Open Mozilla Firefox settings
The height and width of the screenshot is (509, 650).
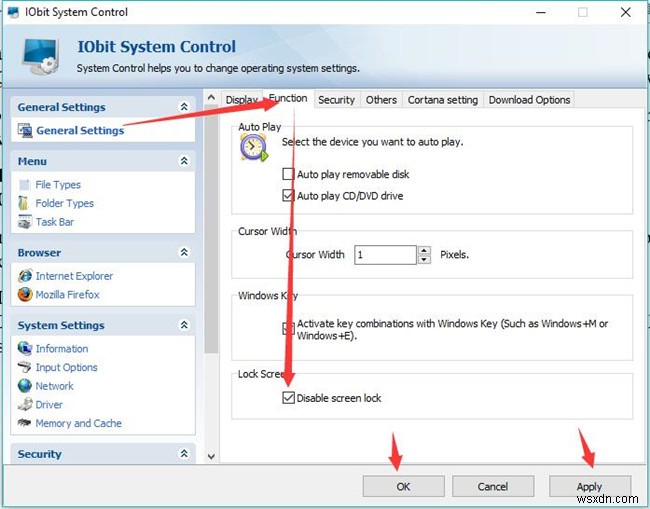coord(68,294)
